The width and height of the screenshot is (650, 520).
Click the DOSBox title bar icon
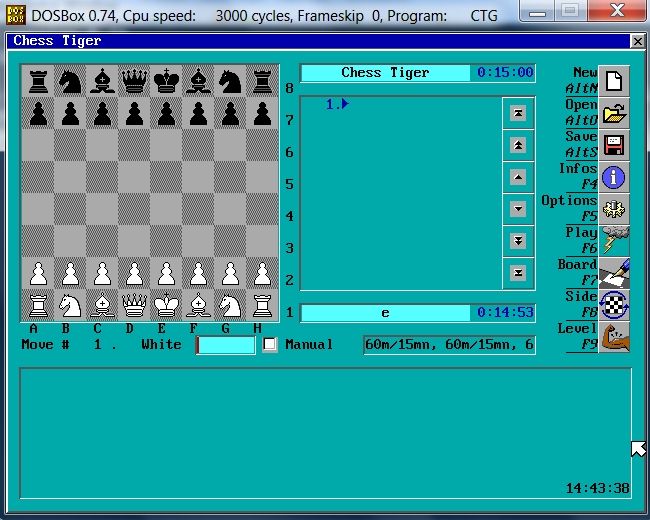(x=16, y=15)
